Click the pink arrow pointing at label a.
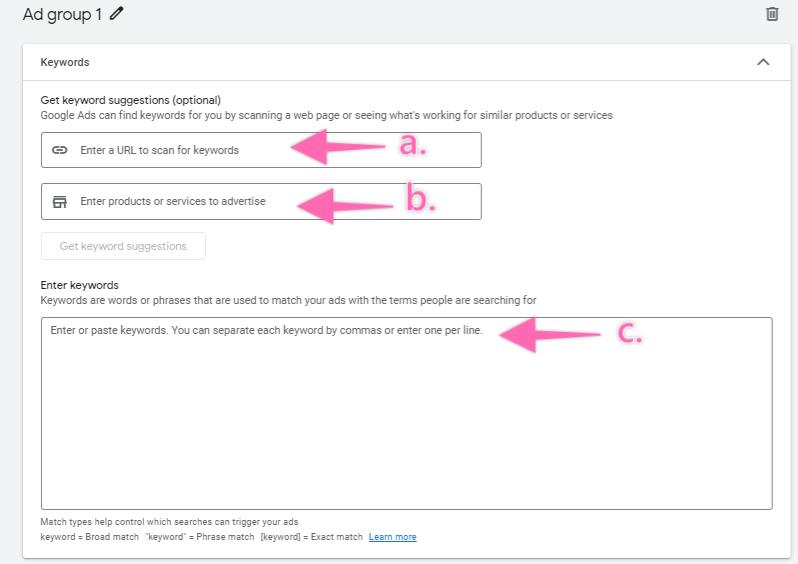798x564 pixels. (338, 147)
